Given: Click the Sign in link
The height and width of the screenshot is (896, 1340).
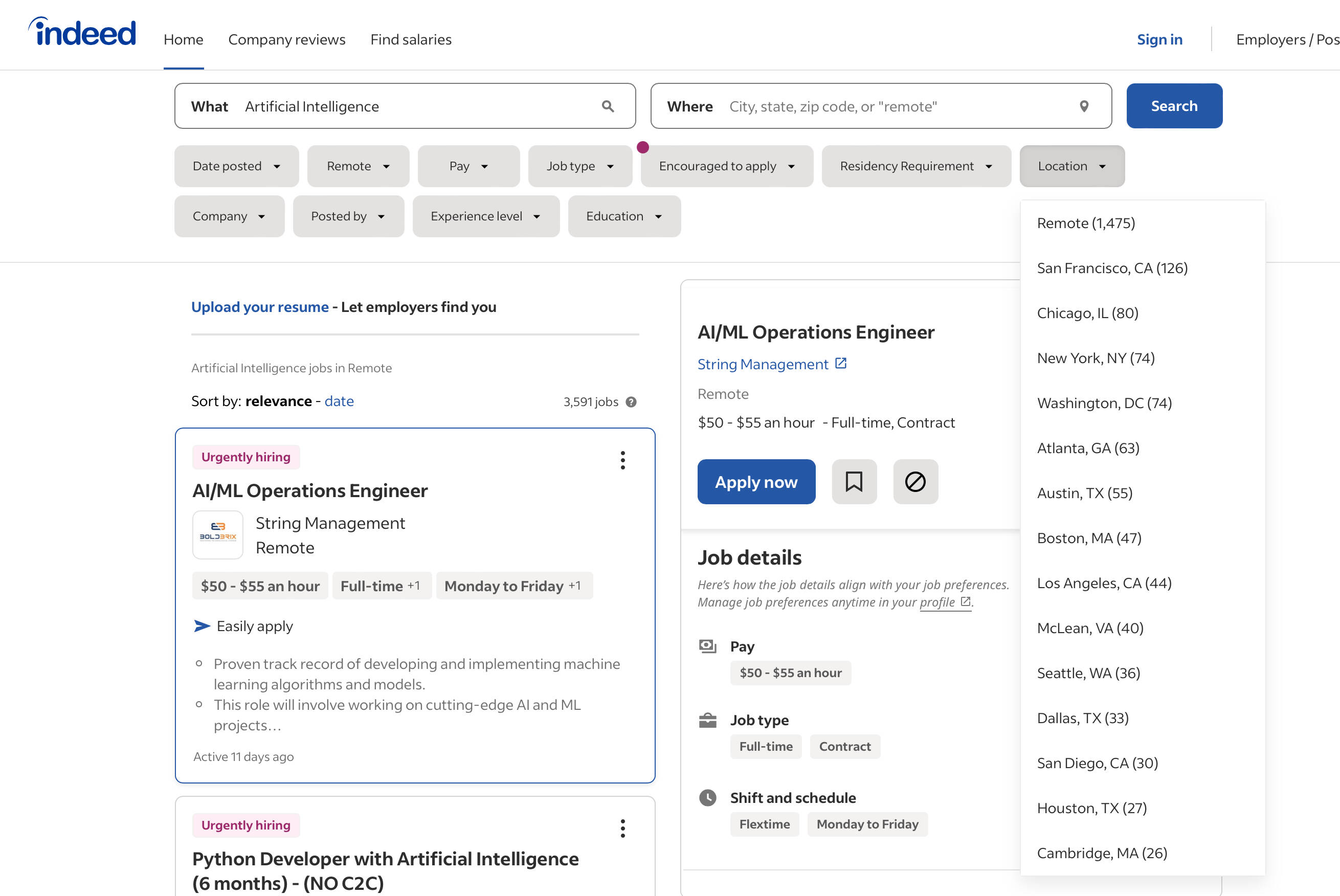Looking at the screenshot, I should (1159, 39).
